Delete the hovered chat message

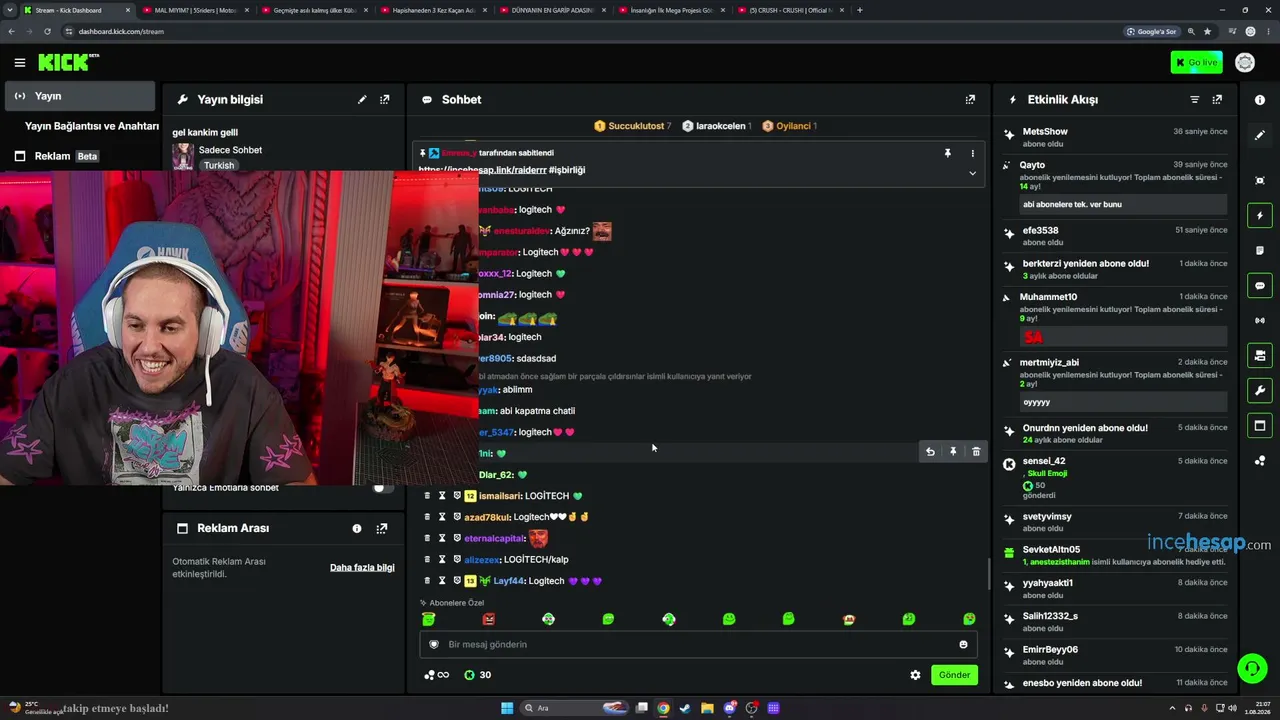976,452
